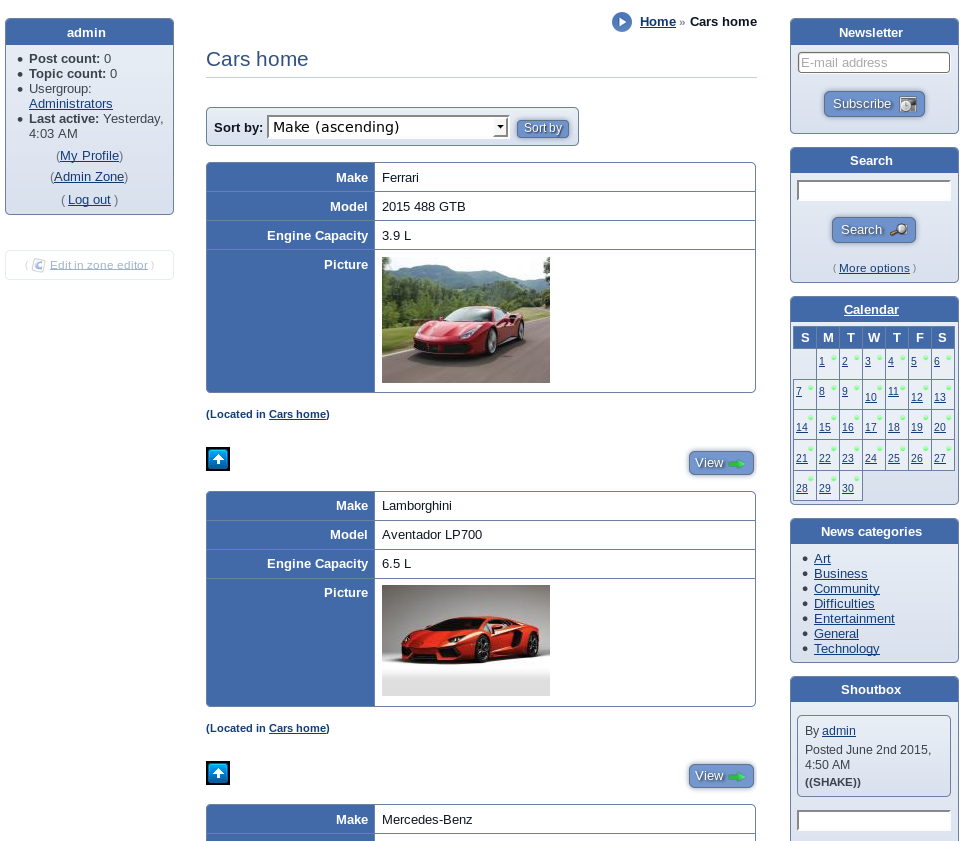Image resolution: width=964 pixels, height=841 pixels.
Task: Open the Art news category
Action: 822,559
